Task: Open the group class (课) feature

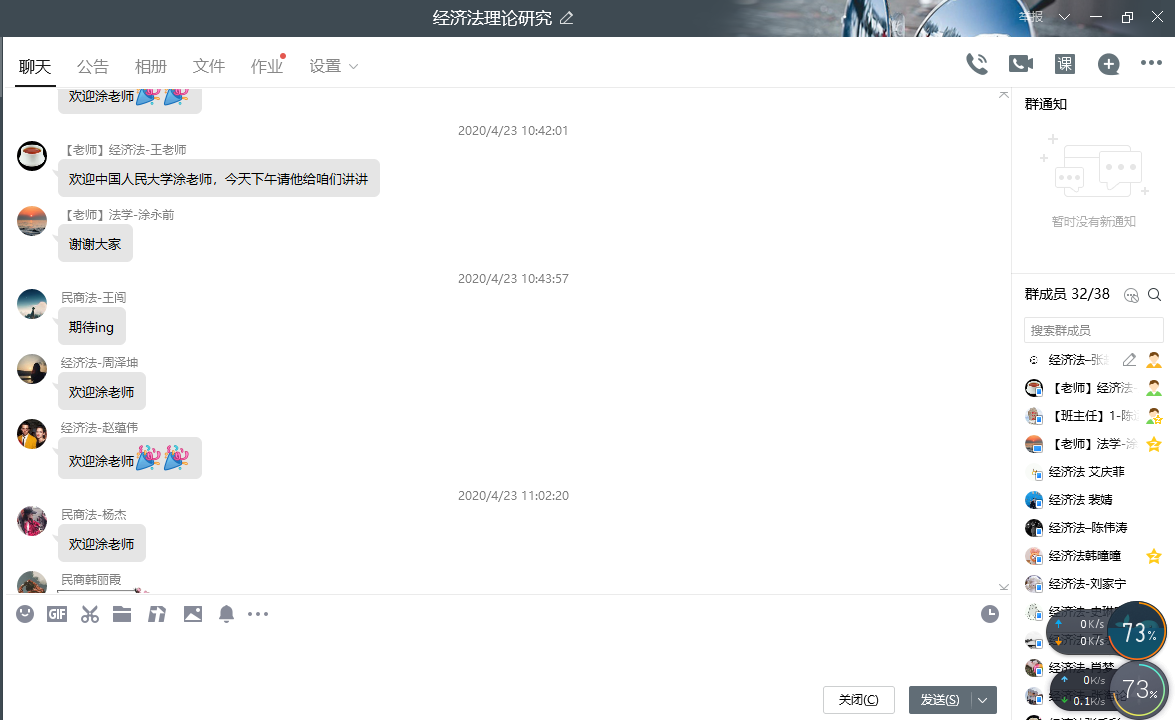Action: pyautogui.click(x=1065, y=64)
